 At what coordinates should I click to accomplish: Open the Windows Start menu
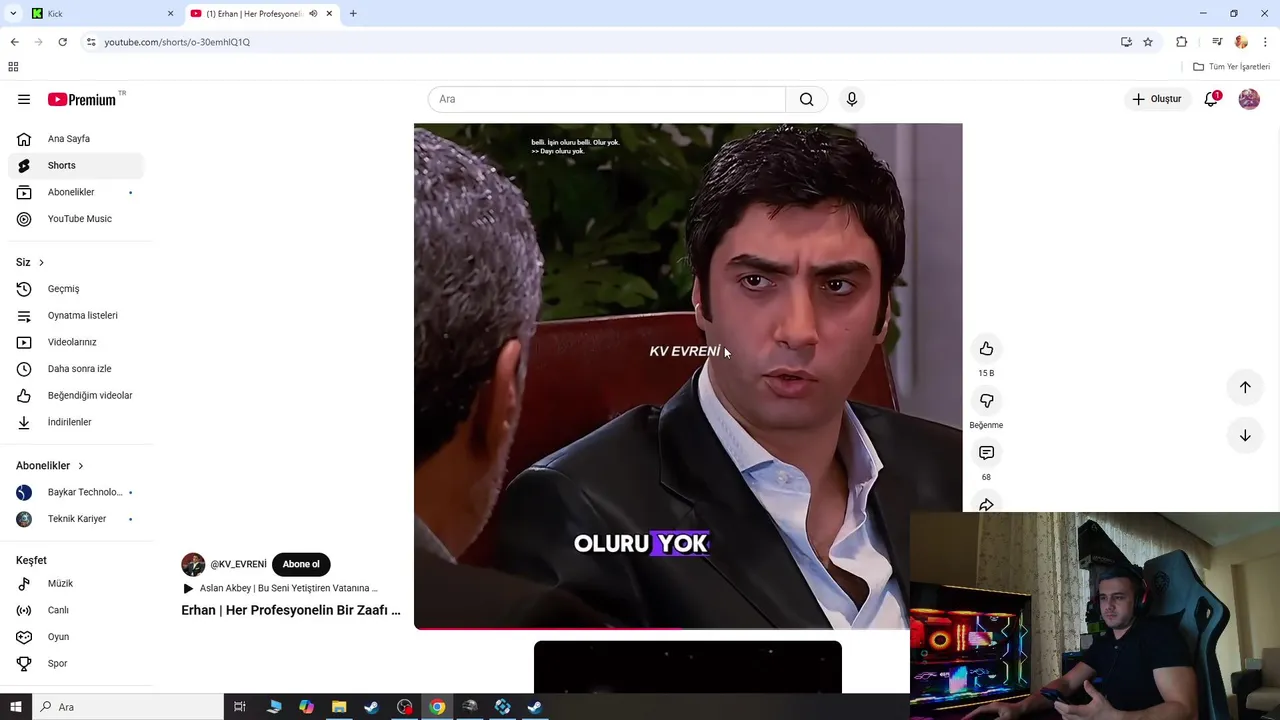point(16,707)
